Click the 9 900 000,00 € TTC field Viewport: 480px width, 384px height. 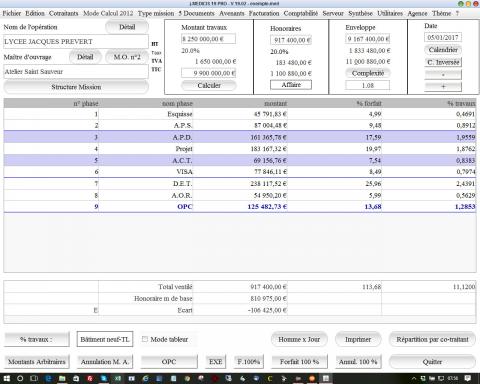(x=208, y=73)
